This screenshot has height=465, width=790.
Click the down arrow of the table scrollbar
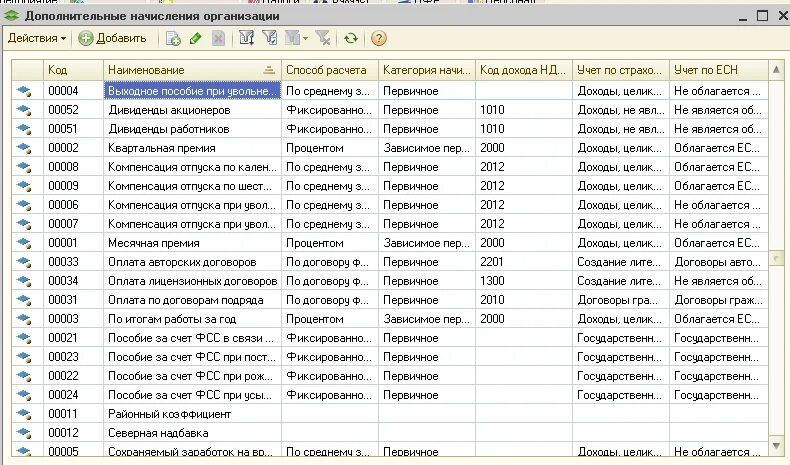[776, 445]
